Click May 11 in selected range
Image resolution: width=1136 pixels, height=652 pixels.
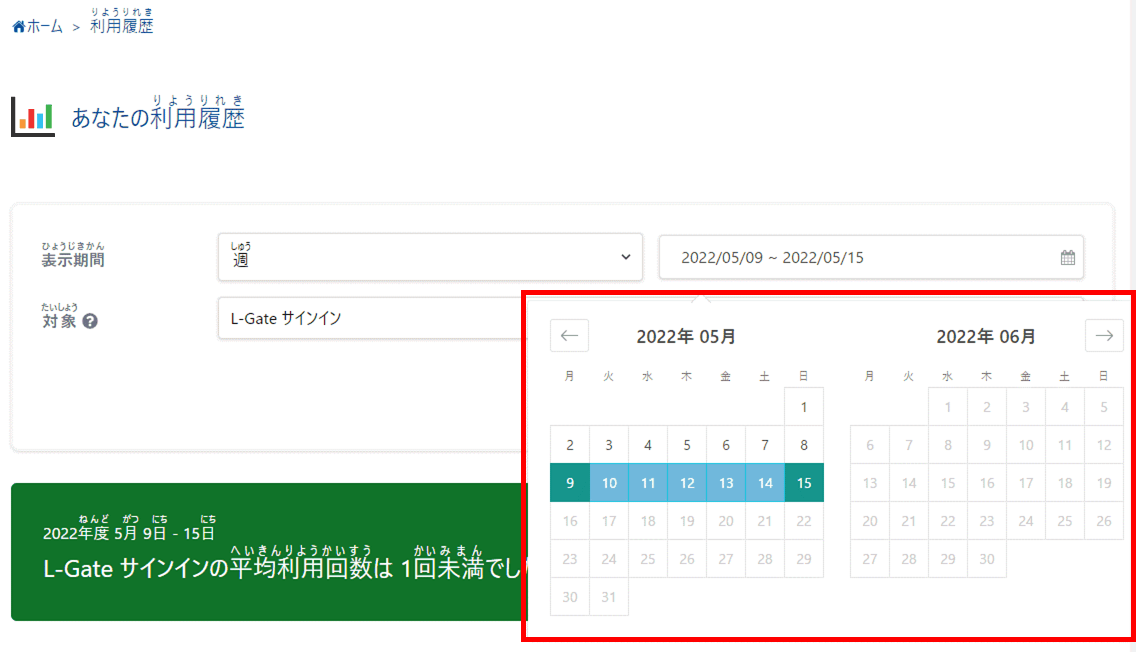point(648,482)
